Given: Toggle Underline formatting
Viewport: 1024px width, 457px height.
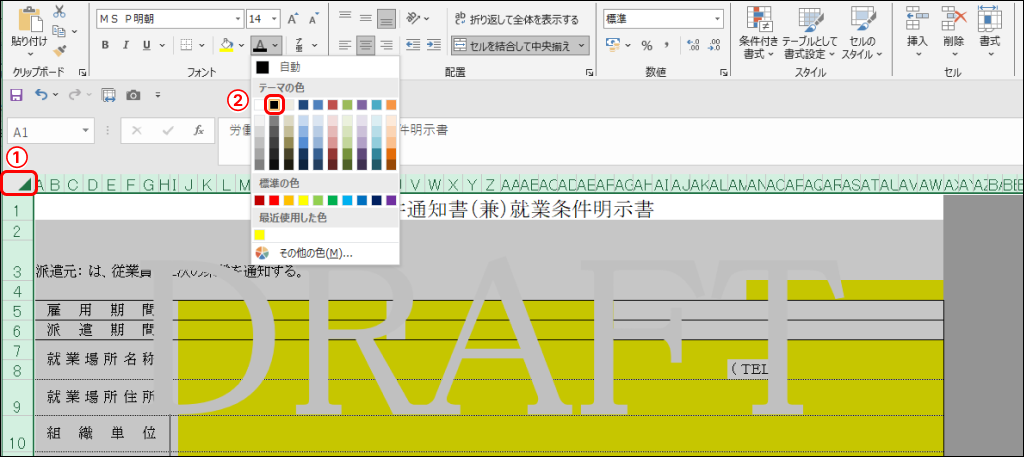Looking at the screenshot, I should tap(146, 45).
